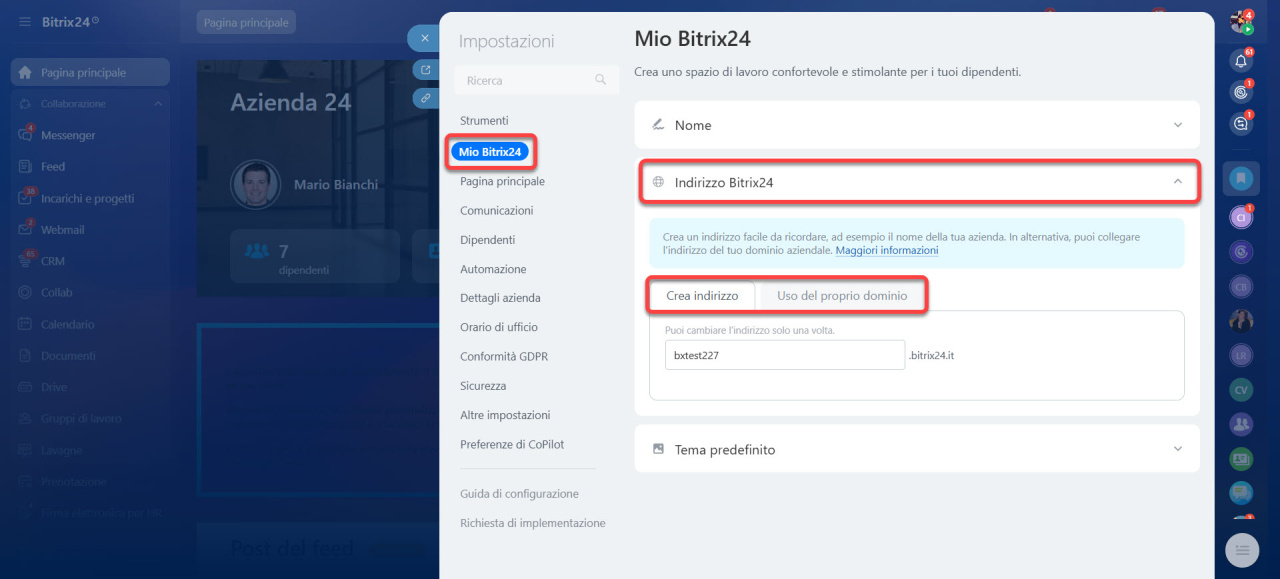The height and width of the screenshot is (579, 1280).
Task: Click the round menu button at bottom right
Action: pos(1242,550)
